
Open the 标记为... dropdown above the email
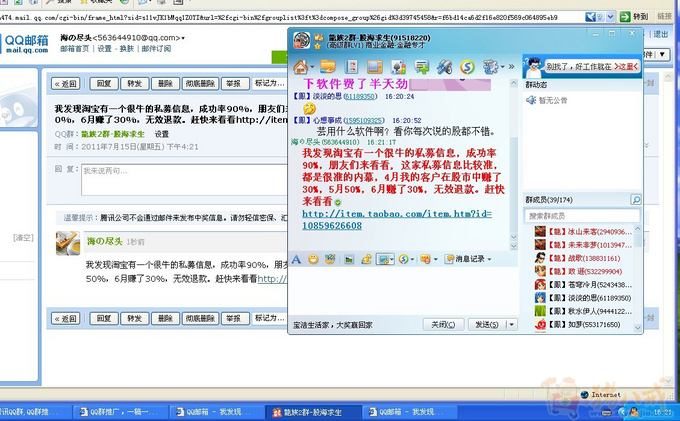click(270, 83)
